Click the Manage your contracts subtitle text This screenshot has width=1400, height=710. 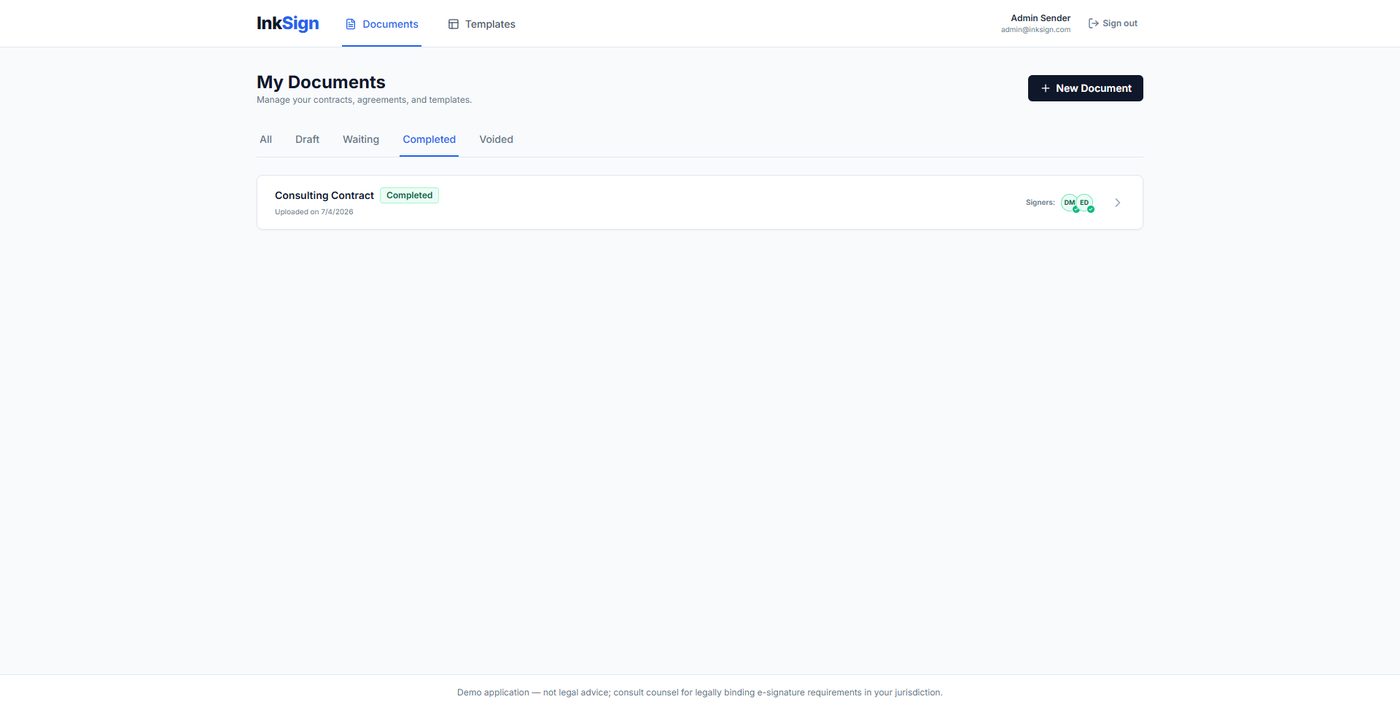click(x=364, y=100)
